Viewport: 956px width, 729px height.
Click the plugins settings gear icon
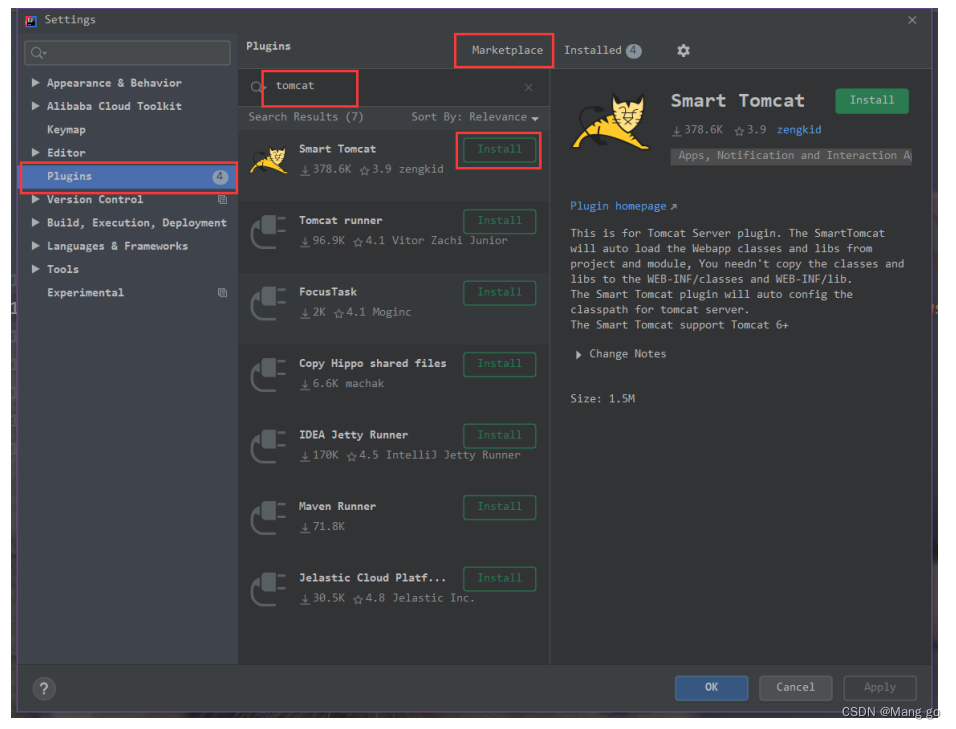click(x=683, y=51)
